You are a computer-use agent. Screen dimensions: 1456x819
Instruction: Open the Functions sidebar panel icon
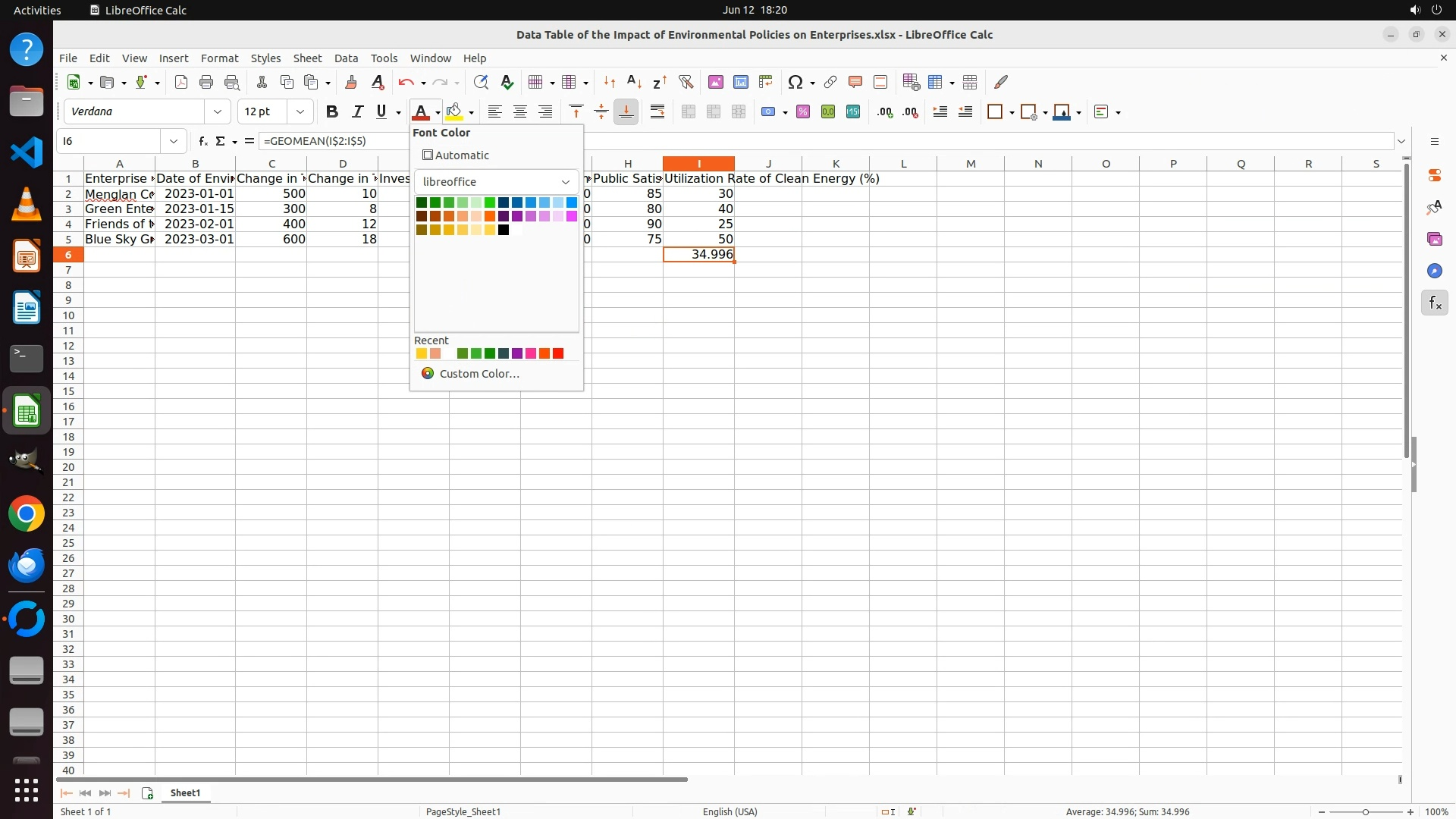1434,303
